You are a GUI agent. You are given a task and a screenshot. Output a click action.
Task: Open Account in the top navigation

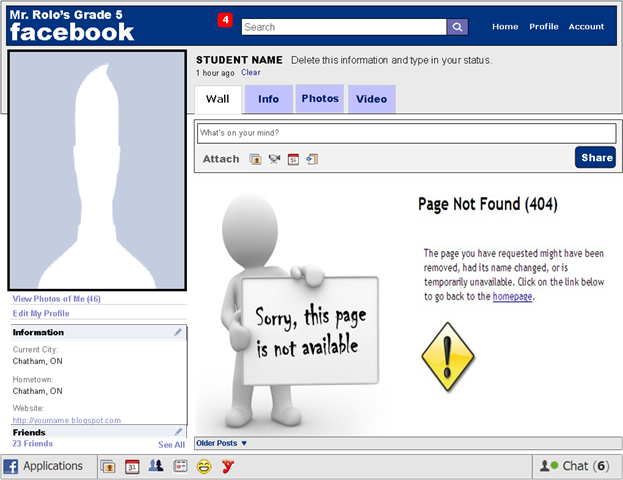click(x=586, y=27)
